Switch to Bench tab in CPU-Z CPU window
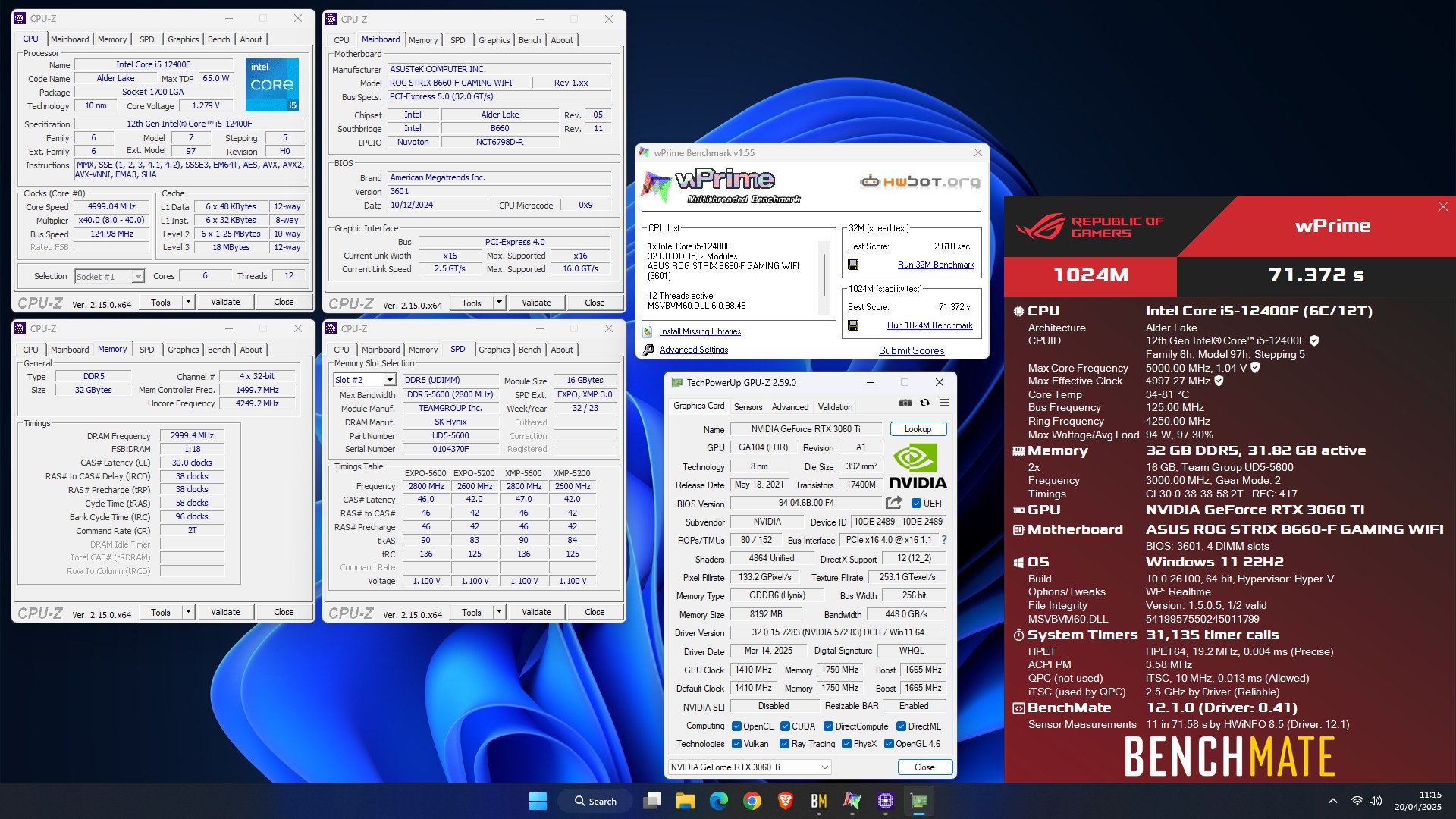The width and height of the screenshot is (1456, 819). [x=218, y=39]
